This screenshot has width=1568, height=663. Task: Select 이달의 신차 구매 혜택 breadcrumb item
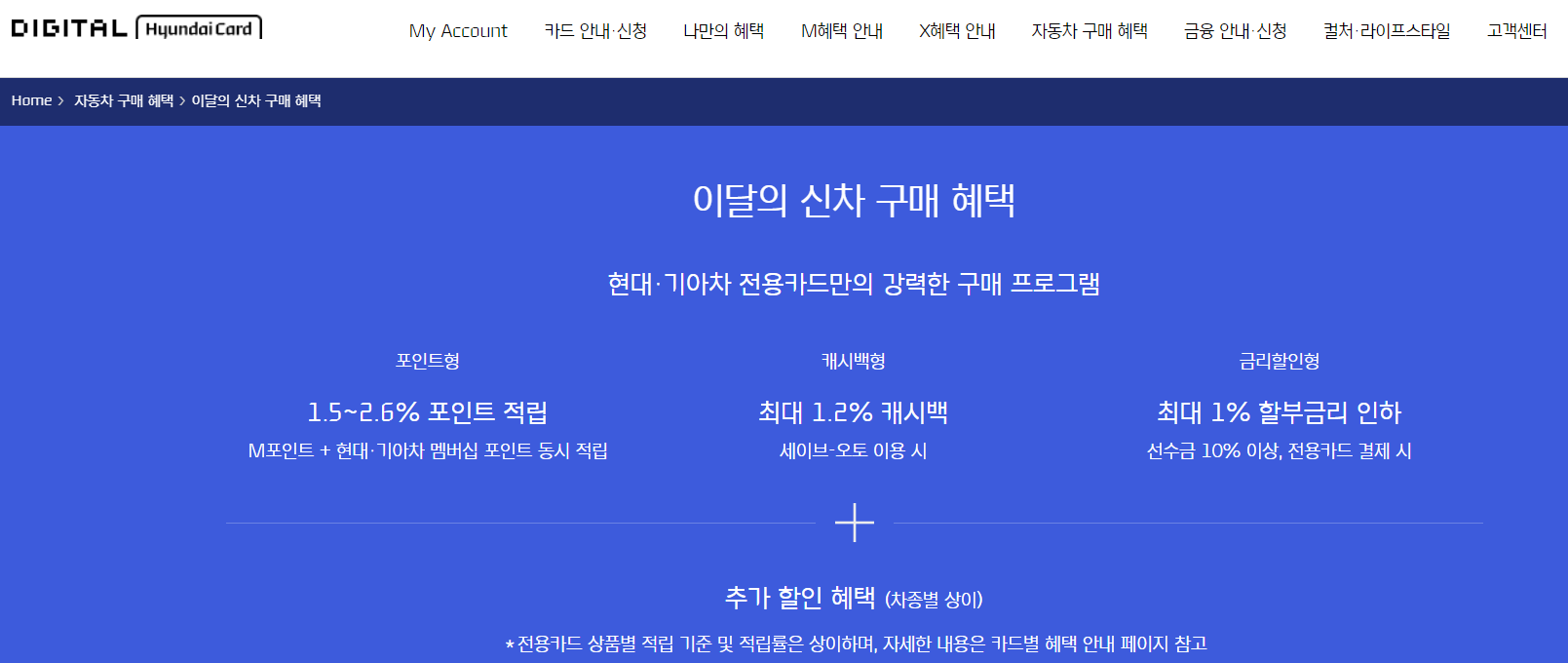(256, 100)
